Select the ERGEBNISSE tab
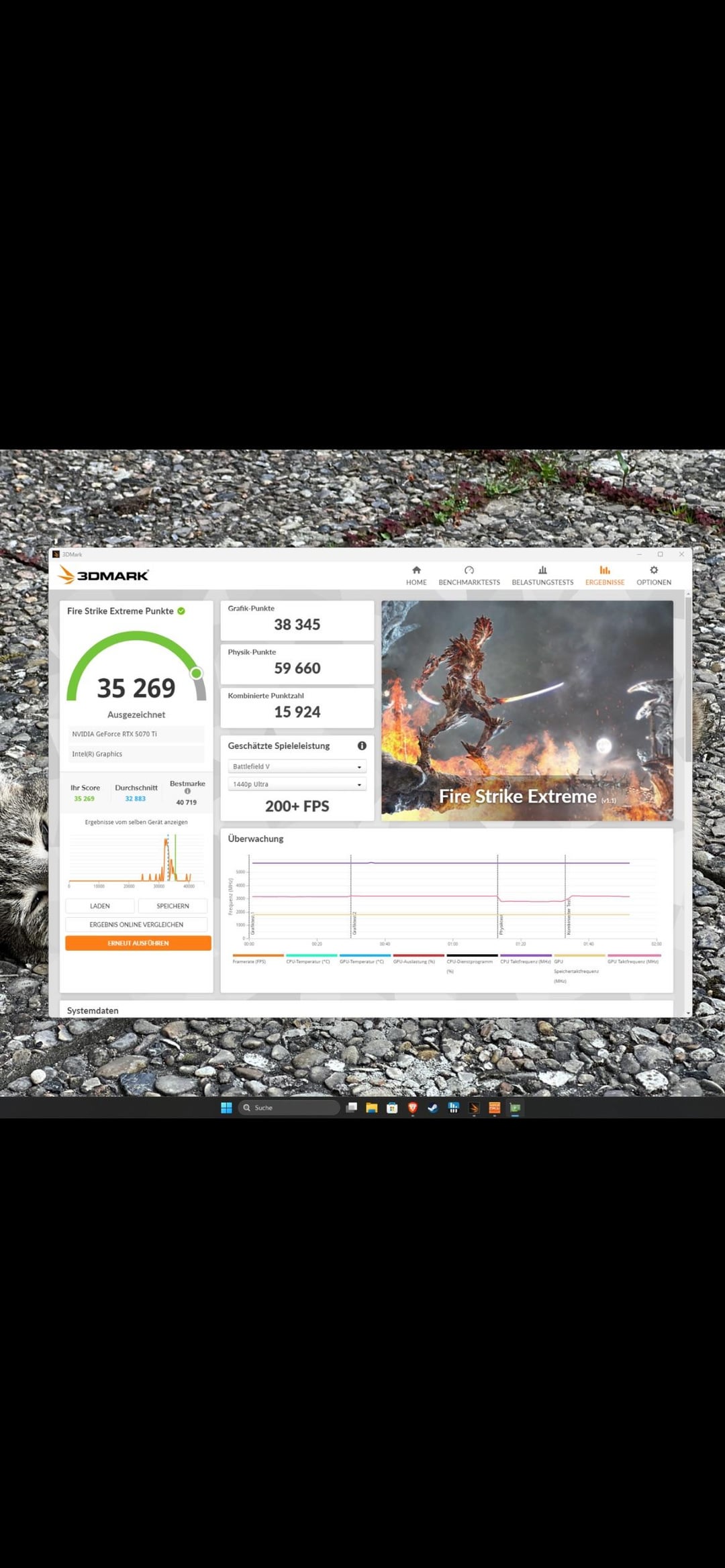This screenshot has height=1568, width=725. [605, 576]
